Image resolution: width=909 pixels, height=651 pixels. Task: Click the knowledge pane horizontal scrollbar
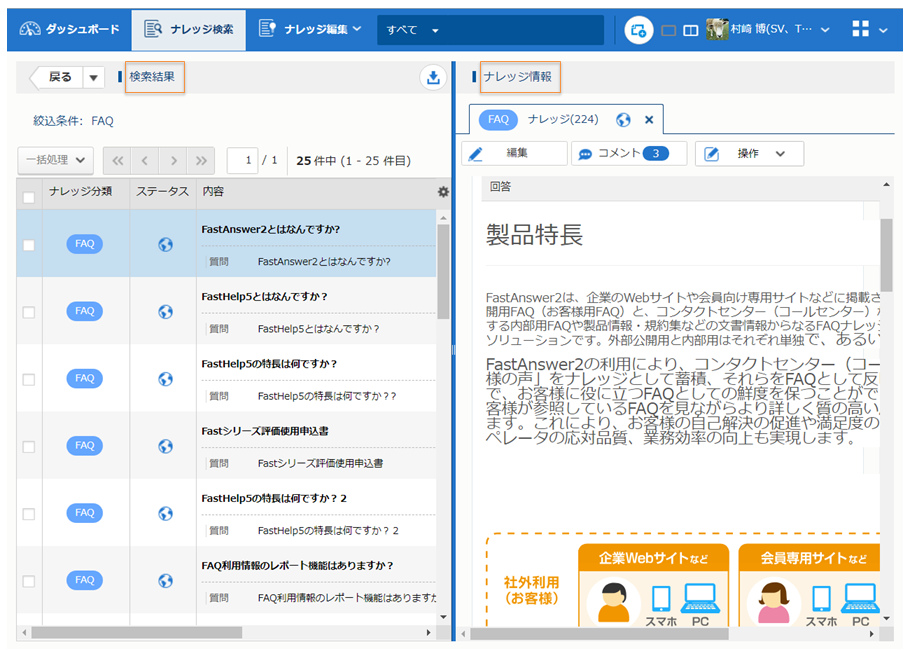(x=599, y=634)
